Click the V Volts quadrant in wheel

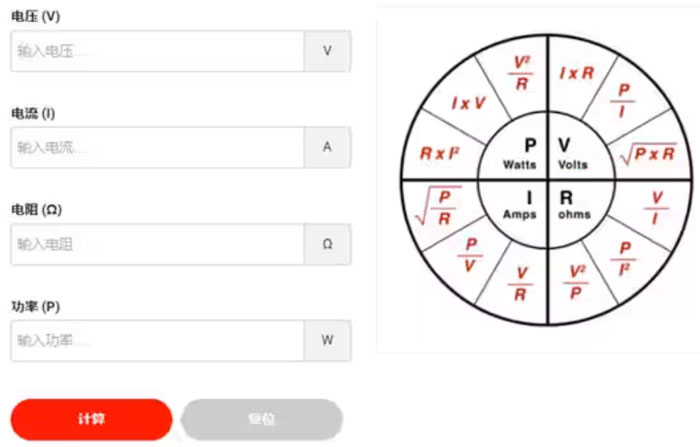coord(574,153)
